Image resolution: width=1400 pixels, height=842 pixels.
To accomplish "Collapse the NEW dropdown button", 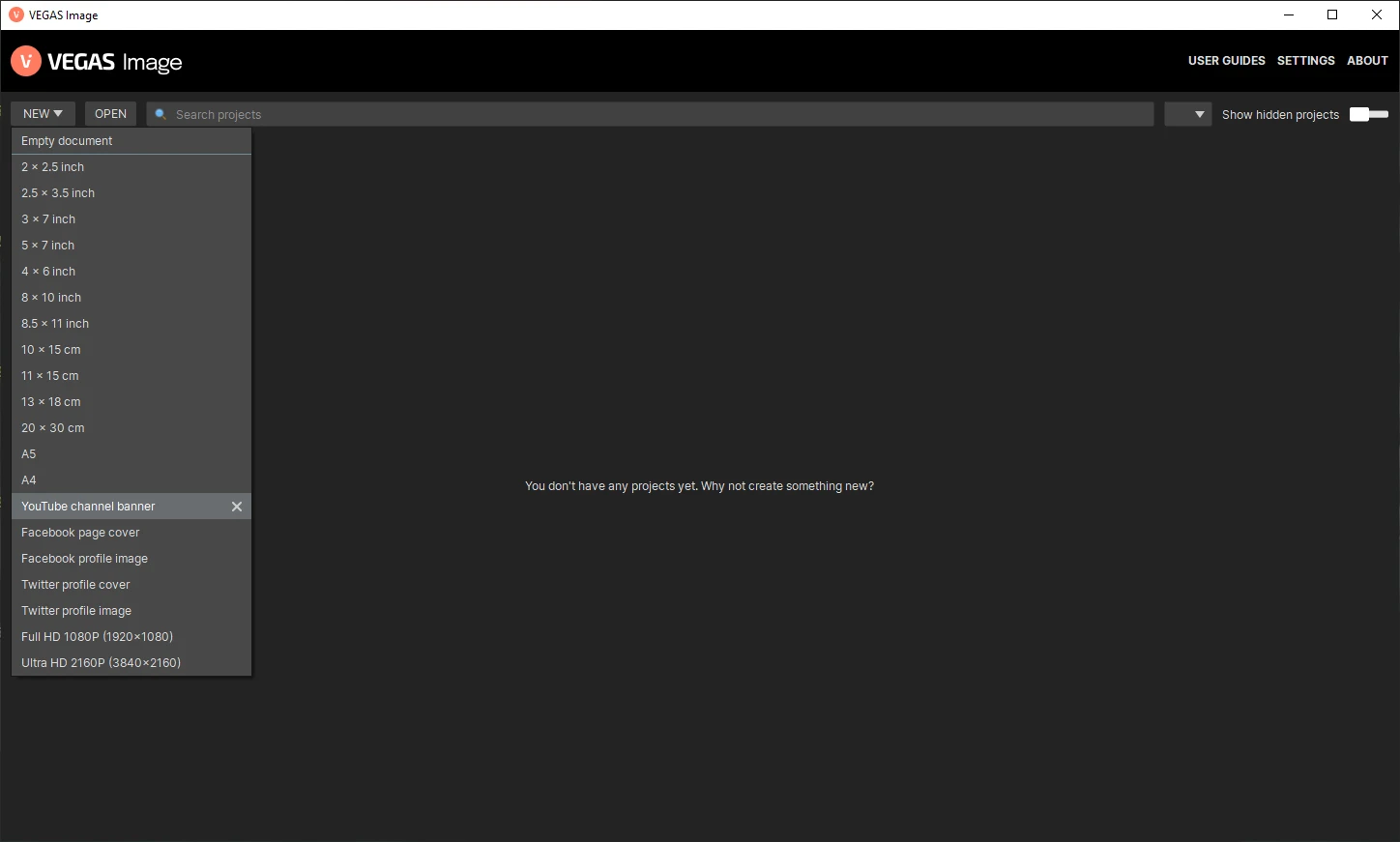I will (44, 114).
